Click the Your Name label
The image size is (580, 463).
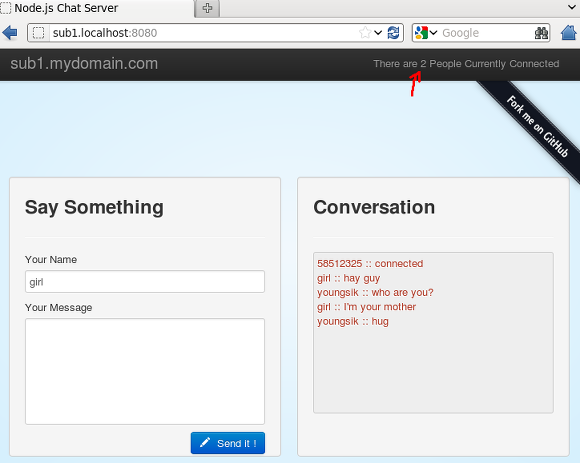click(51, 260)
